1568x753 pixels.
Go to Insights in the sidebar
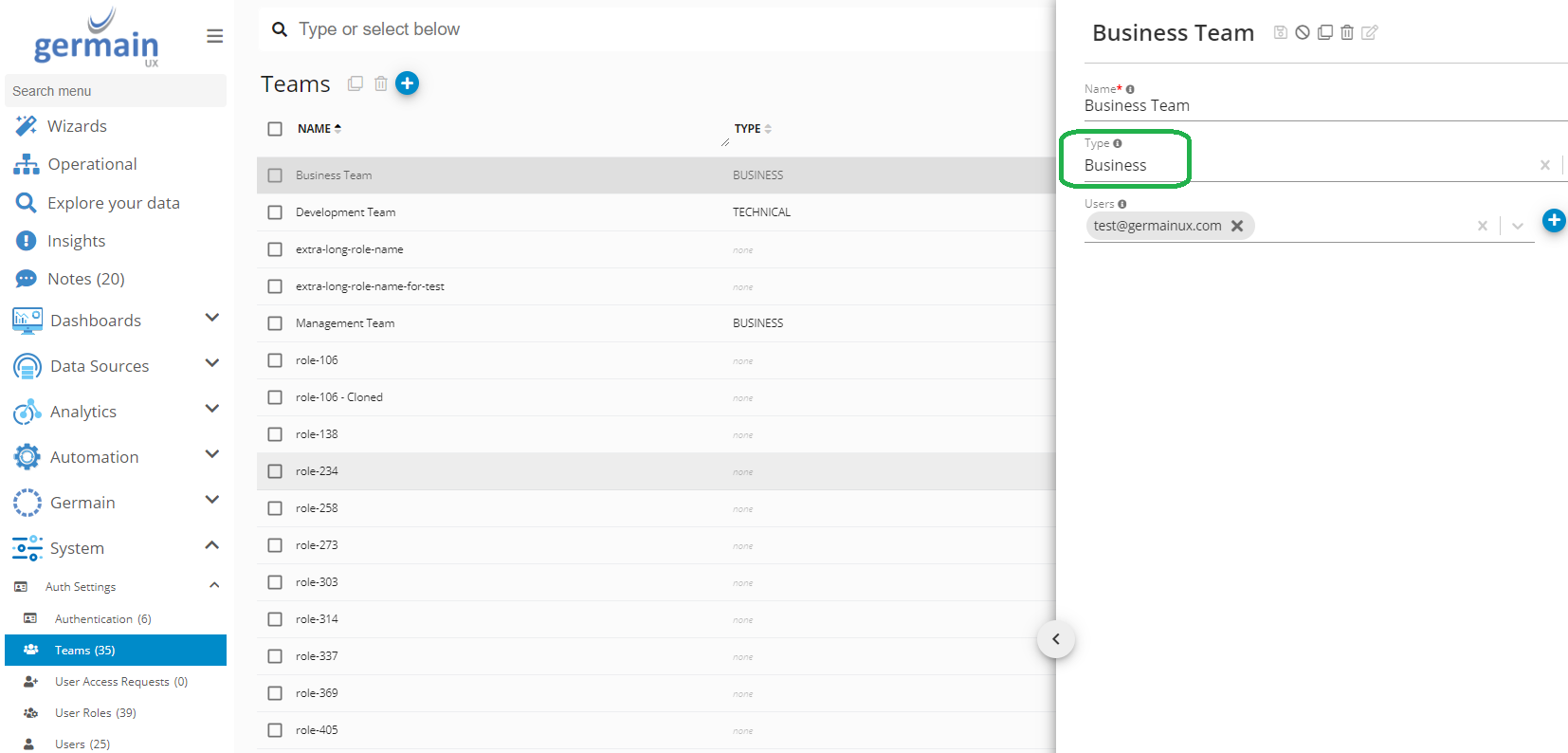click(76, 241)
